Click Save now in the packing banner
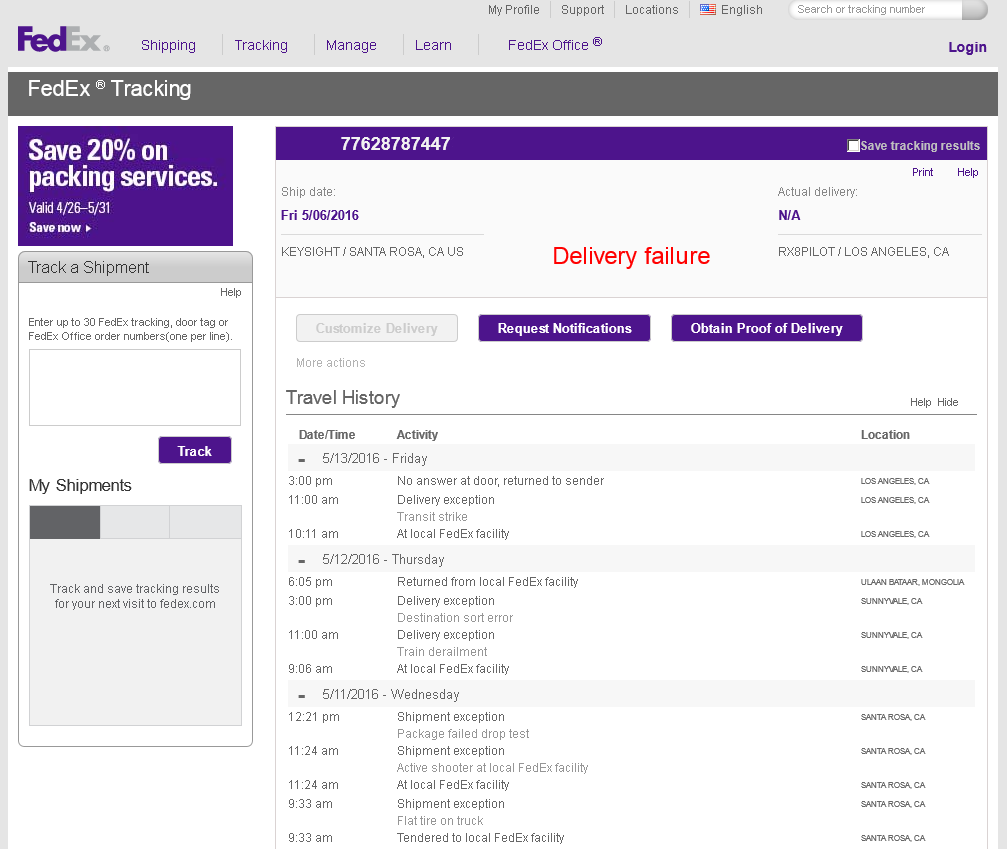Viewport: 1007px width, 849px height. tap(60, 228)
